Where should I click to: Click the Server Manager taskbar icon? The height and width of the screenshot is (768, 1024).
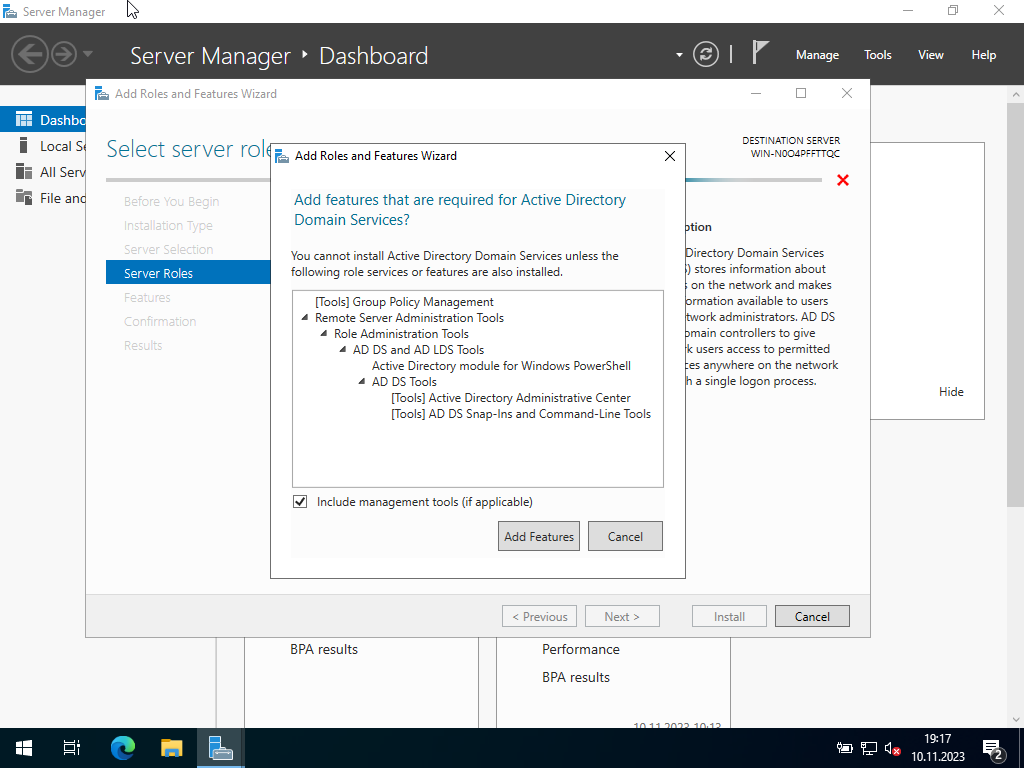221,748
